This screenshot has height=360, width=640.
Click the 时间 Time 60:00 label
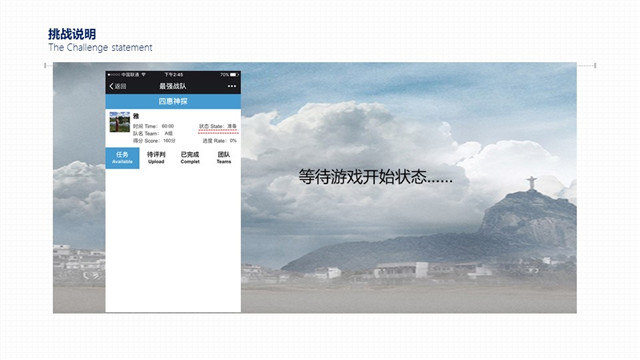[153, 126]
